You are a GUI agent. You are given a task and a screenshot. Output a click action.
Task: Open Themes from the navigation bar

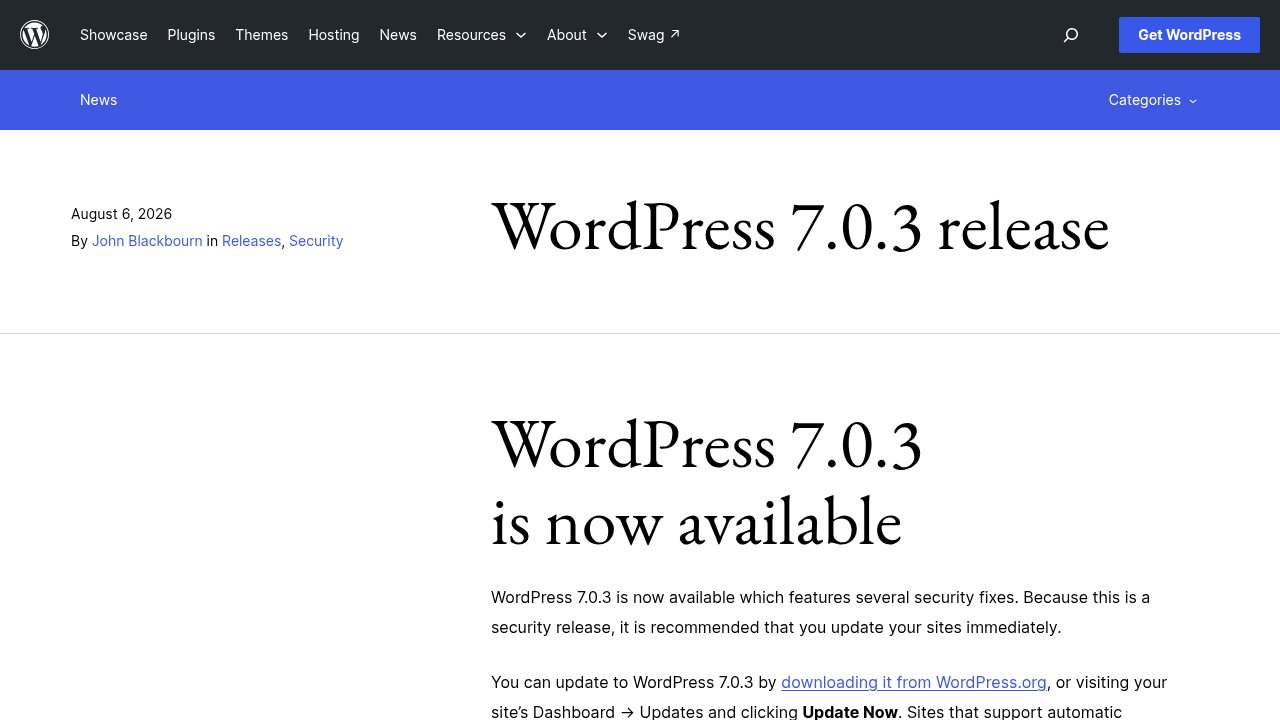pos(262,35)
